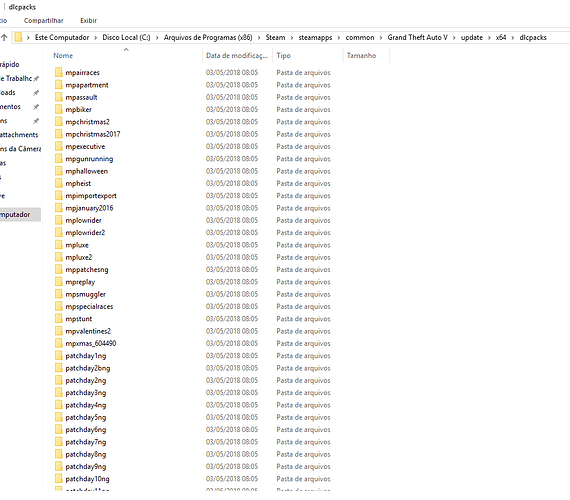This screenshot has height=500, width=570.
Task: Navigate to steamapps in breadcrumb
Action: coord(315,37)
